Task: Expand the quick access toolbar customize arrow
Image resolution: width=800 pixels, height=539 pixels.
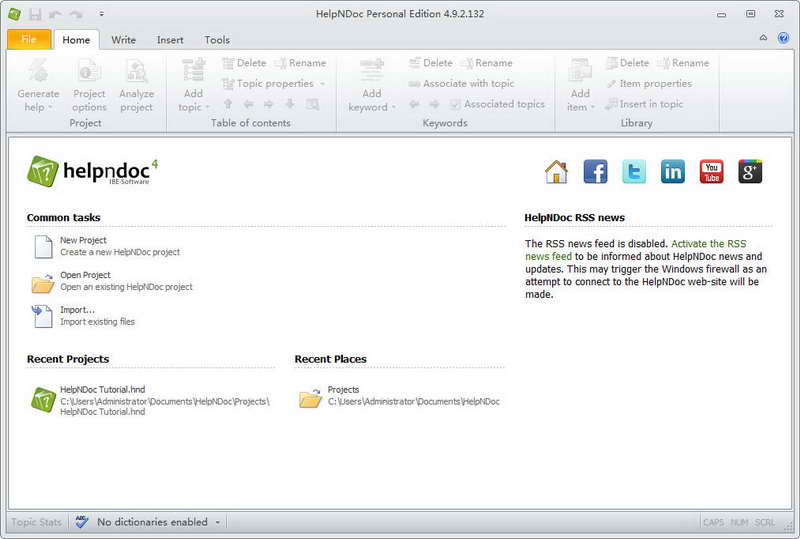Action: 102,14
